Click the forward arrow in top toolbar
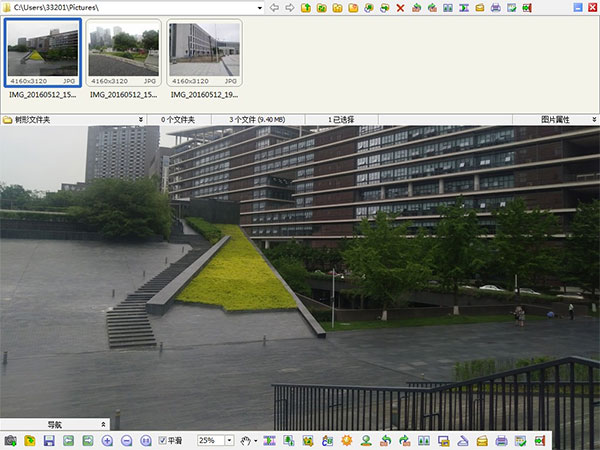Viewport: 600px width, 450px height. click(x=290, y=7)
